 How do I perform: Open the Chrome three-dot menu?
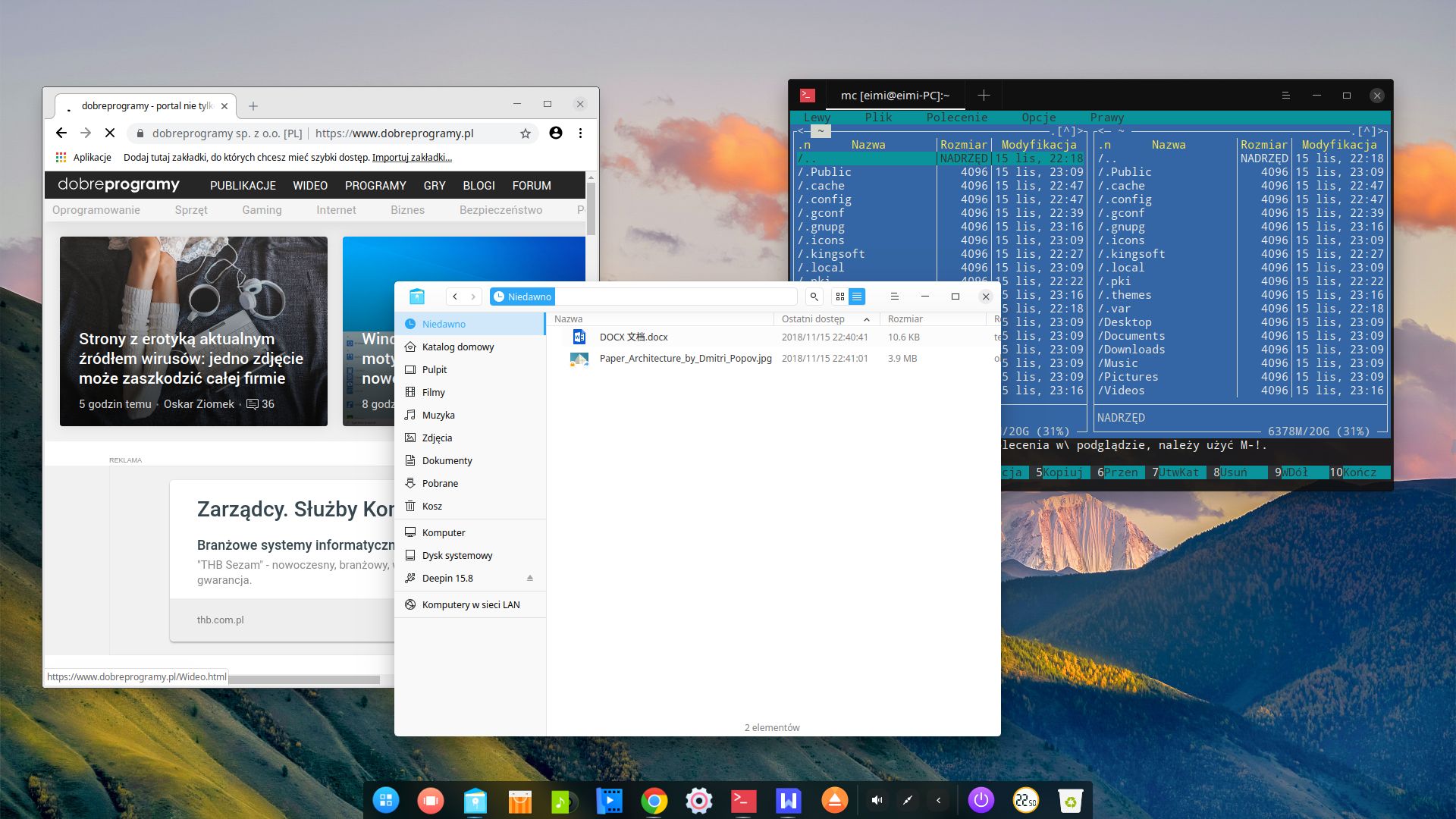tap(580, 133)
